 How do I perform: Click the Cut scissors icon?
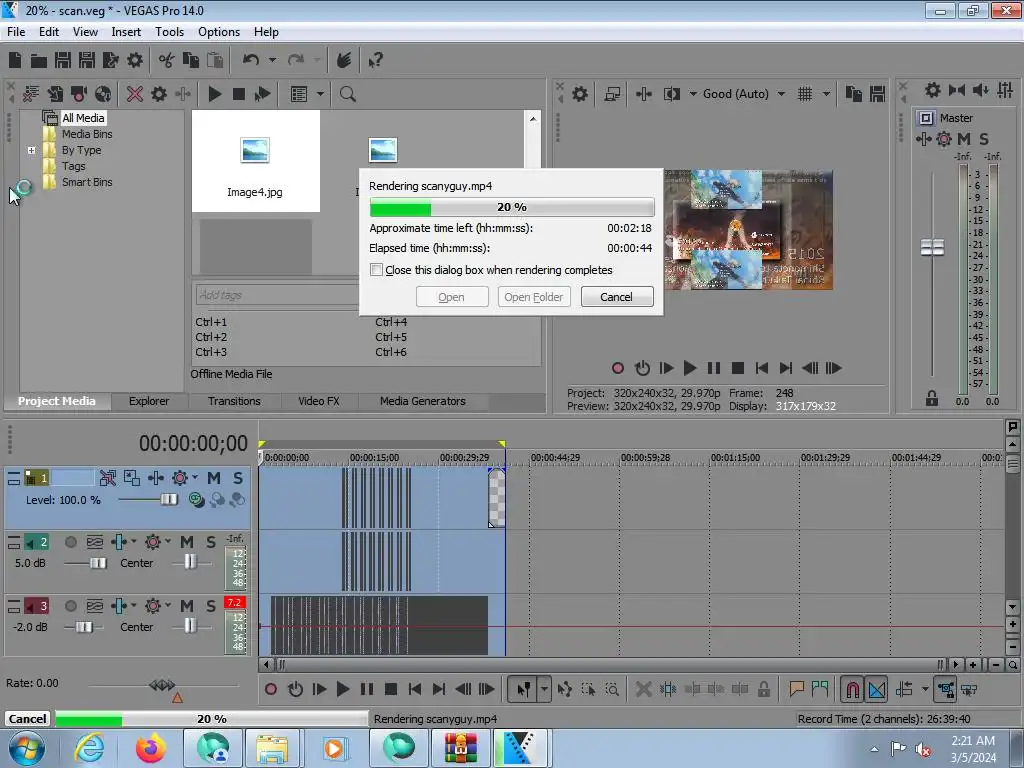167,60
